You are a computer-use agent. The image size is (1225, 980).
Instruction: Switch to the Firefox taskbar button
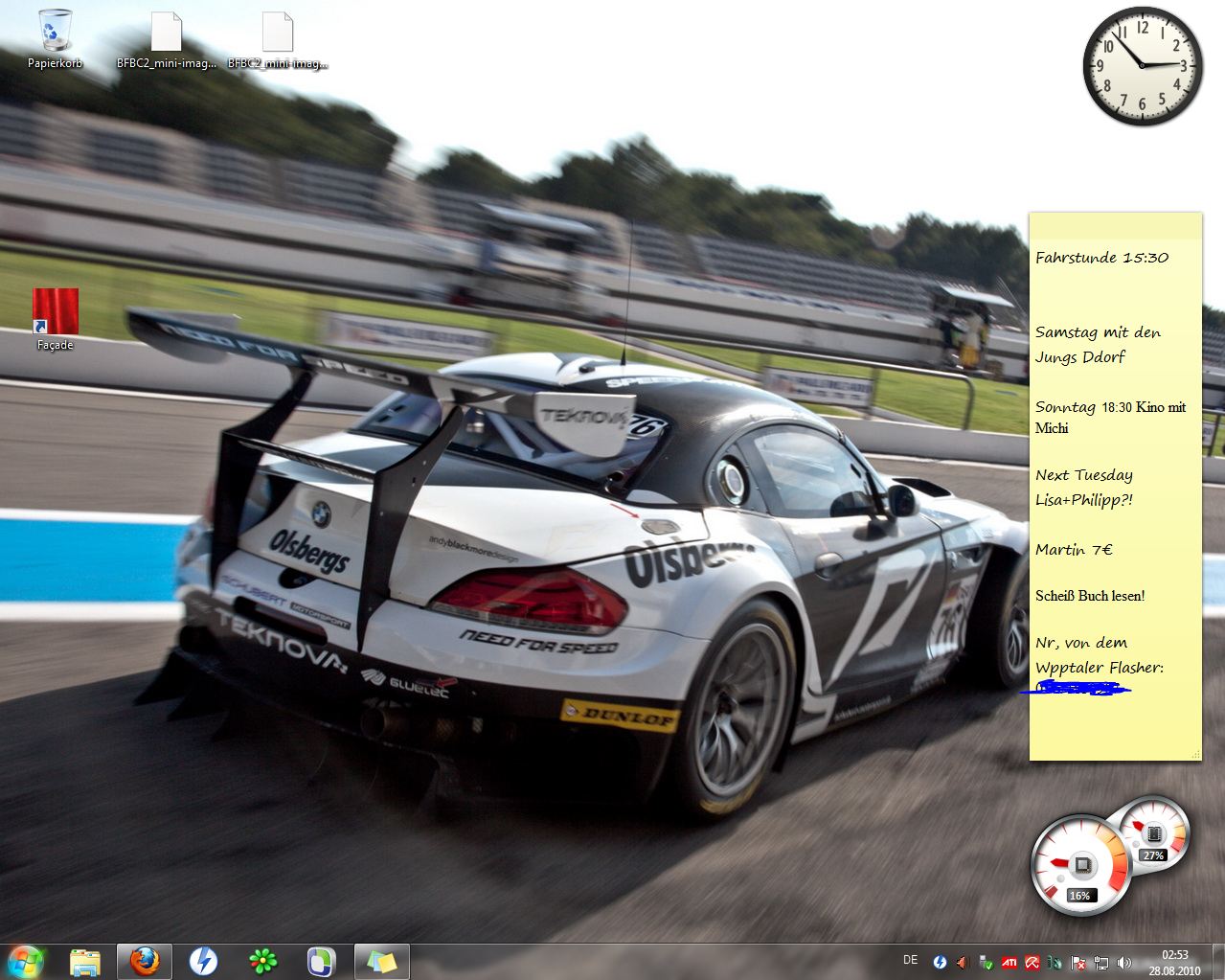tap(145, 962)
